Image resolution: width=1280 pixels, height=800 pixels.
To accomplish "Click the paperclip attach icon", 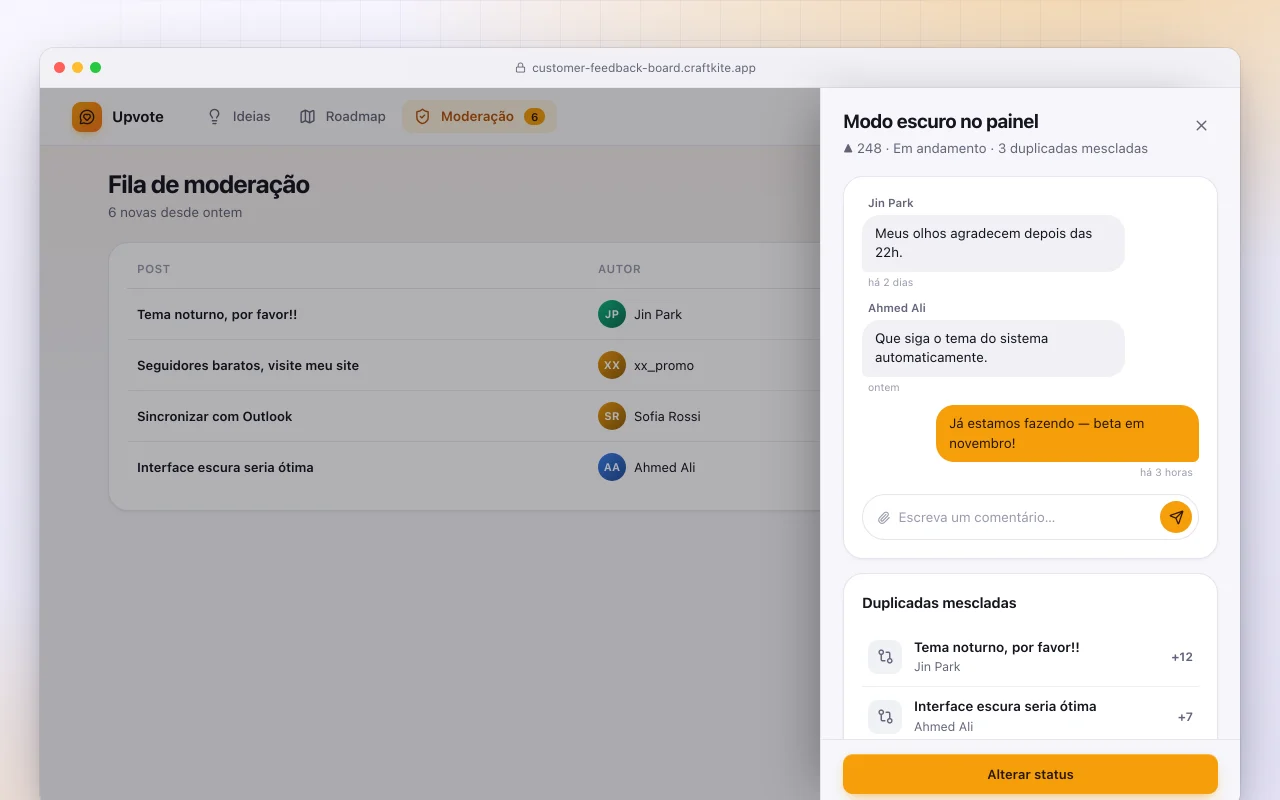I will [884, 518].
